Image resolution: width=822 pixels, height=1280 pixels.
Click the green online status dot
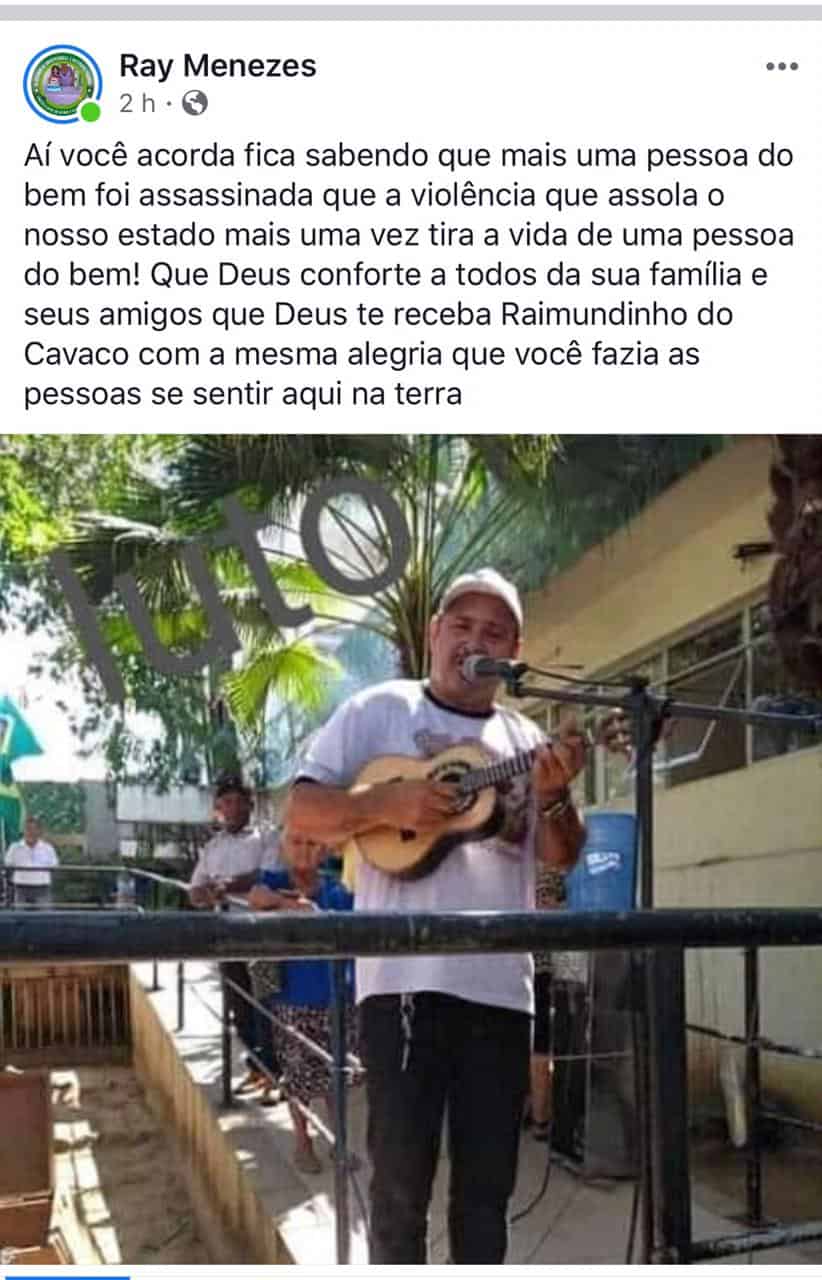(91, 111)
